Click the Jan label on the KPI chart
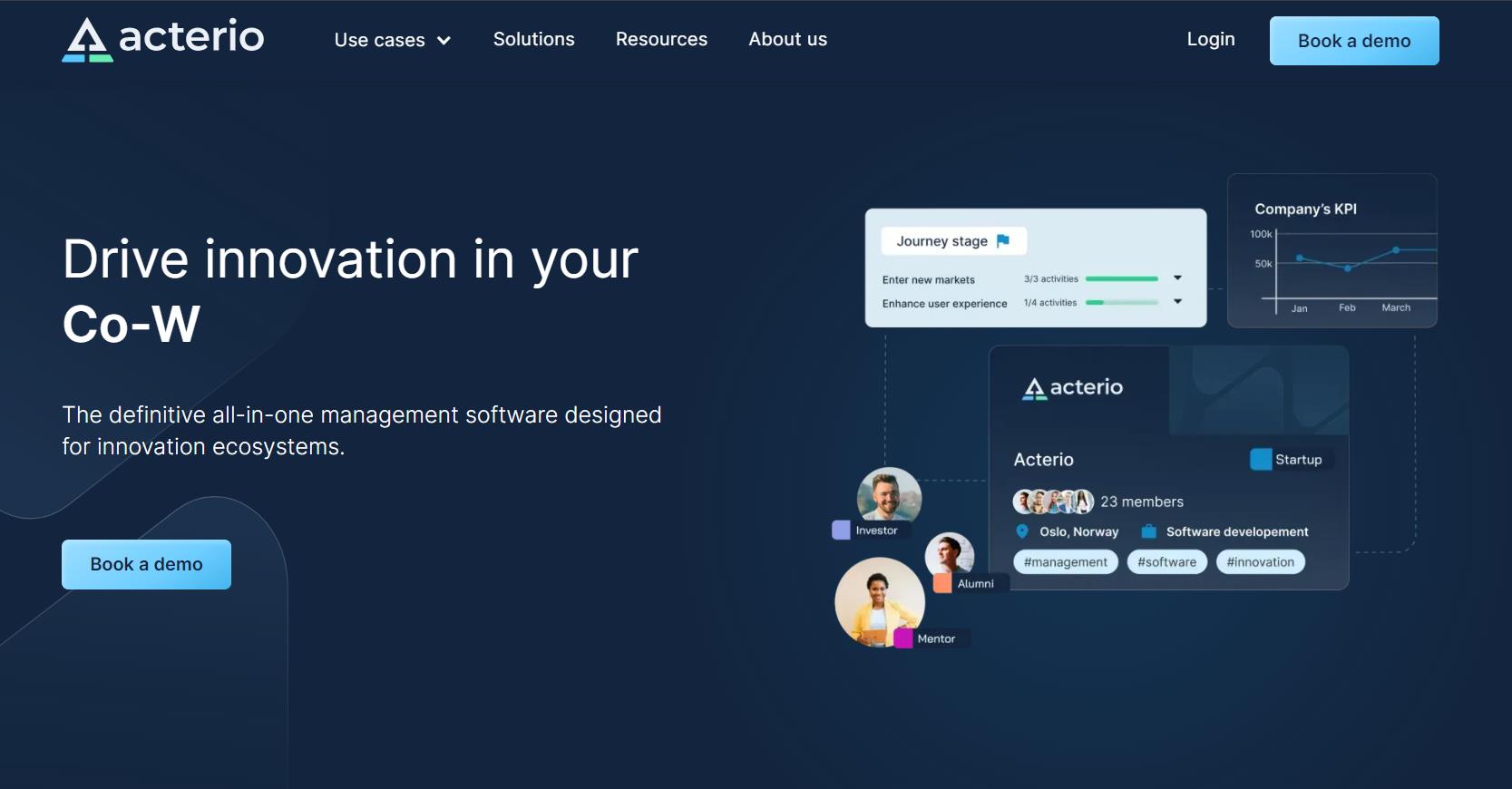 coord(1299,308)
